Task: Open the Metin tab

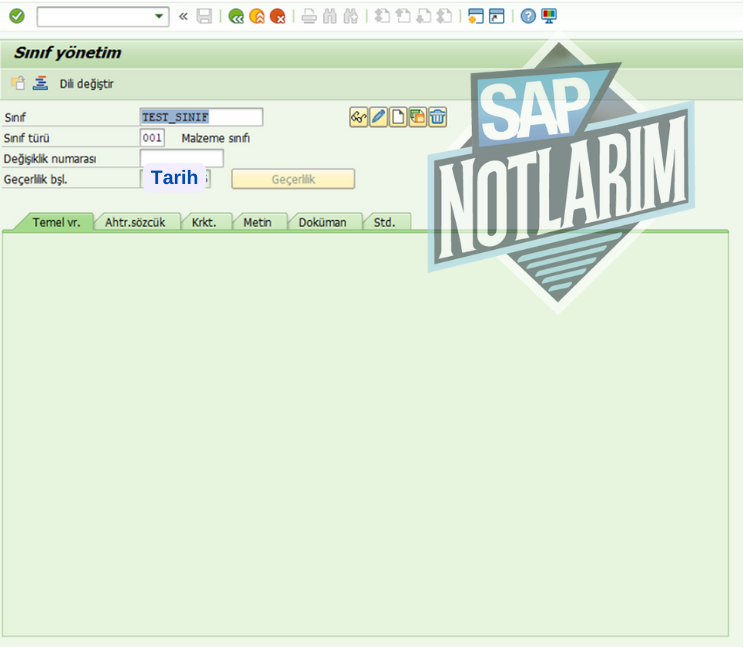Action: (x=257, y=222)
